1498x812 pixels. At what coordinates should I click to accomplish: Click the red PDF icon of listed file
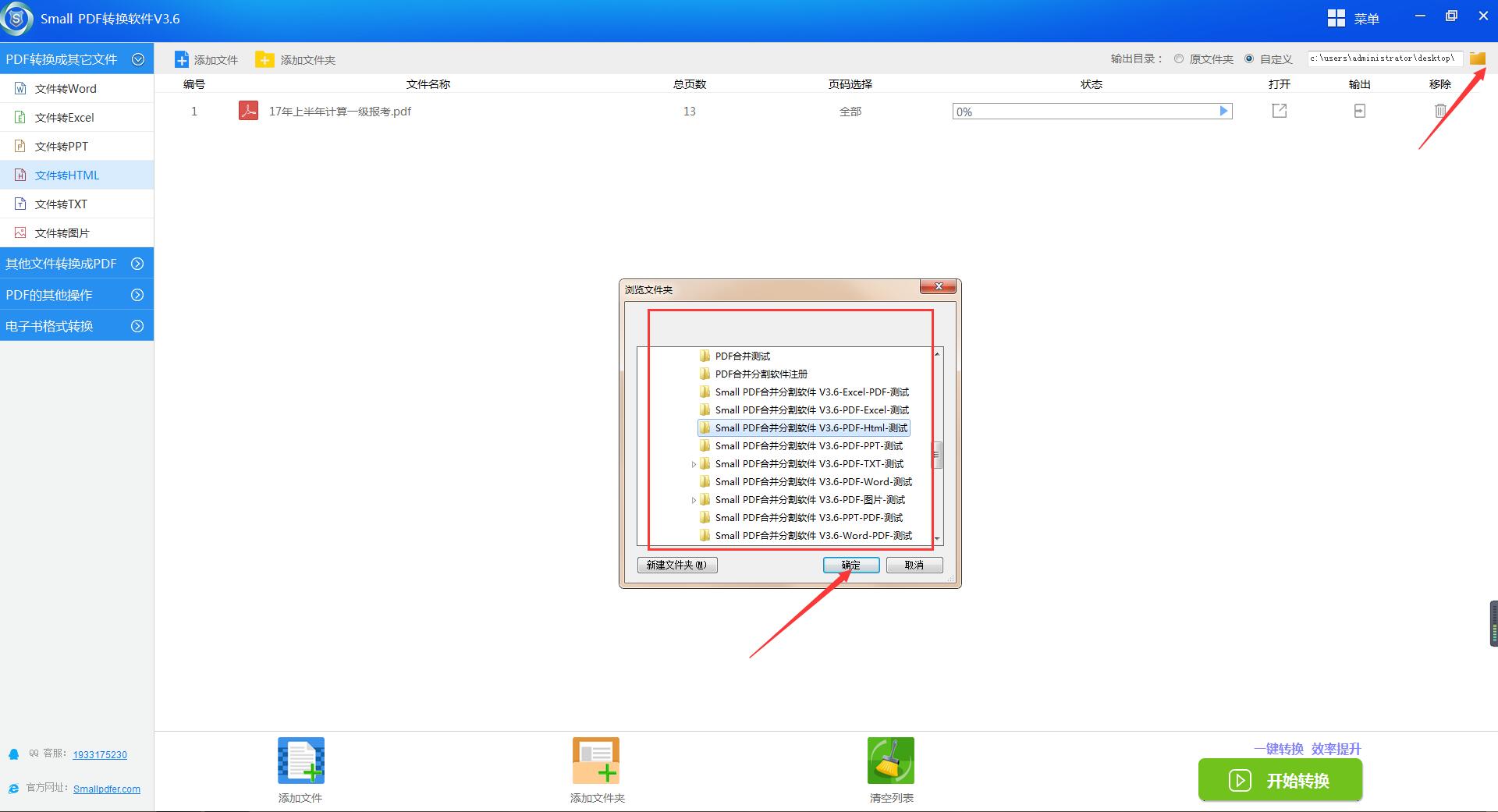[x=248, y=111]
